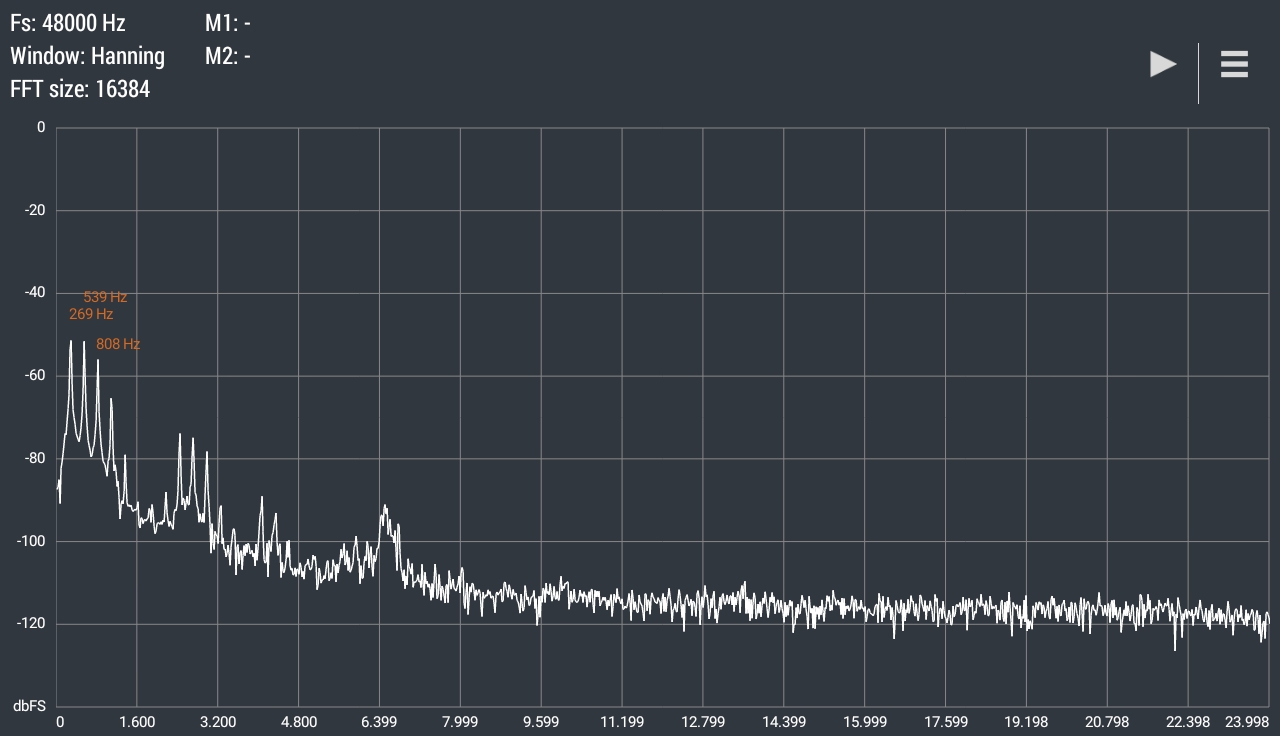The width and height of the screenshot is (1280, 736).
Task: Click the 4.800 frequency axis label
Action: (x=299, y=722)
